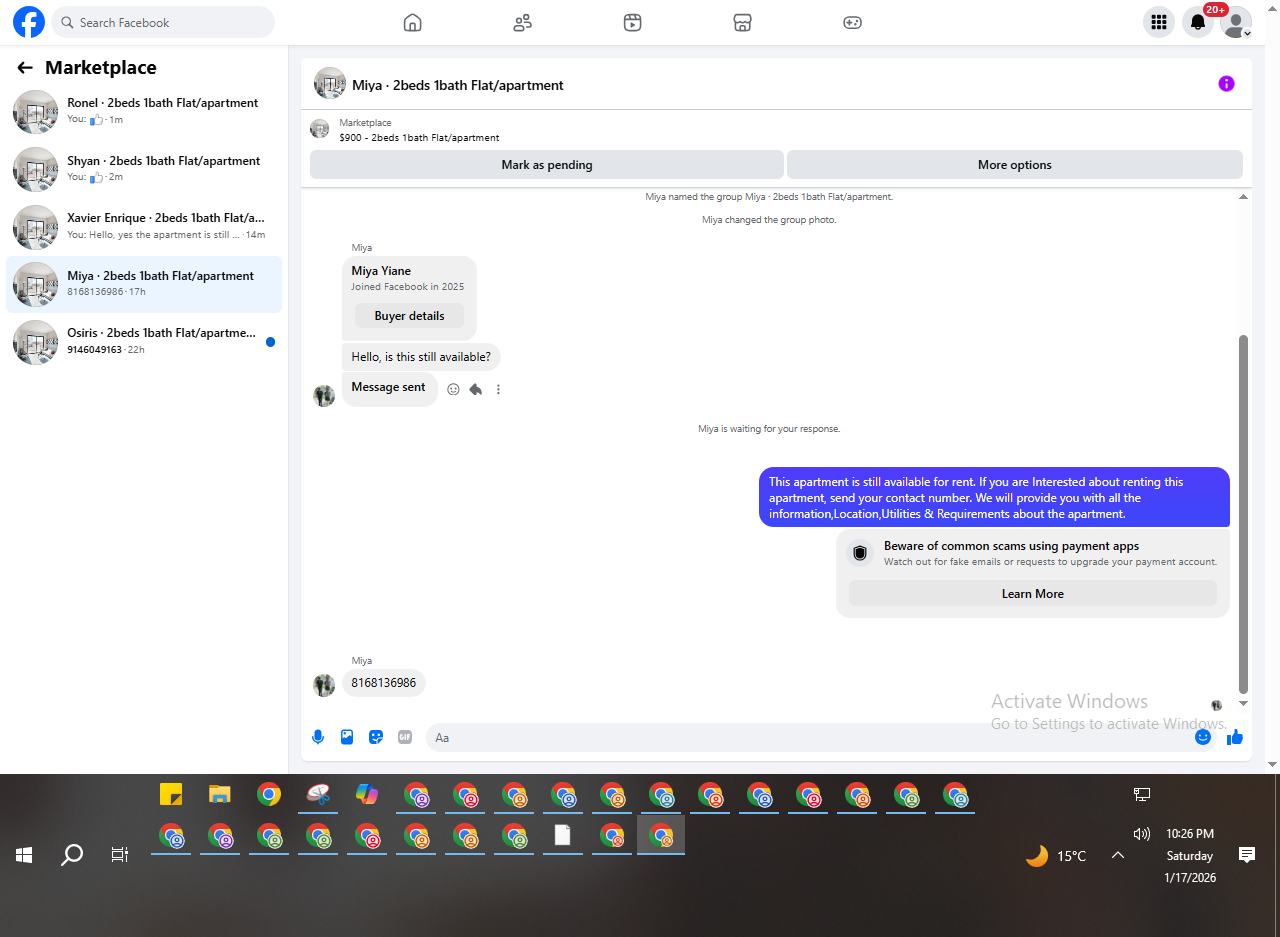Open the Windows Start menu
The width and height of the screenshot is (1280, 937).
coord(24,855)
